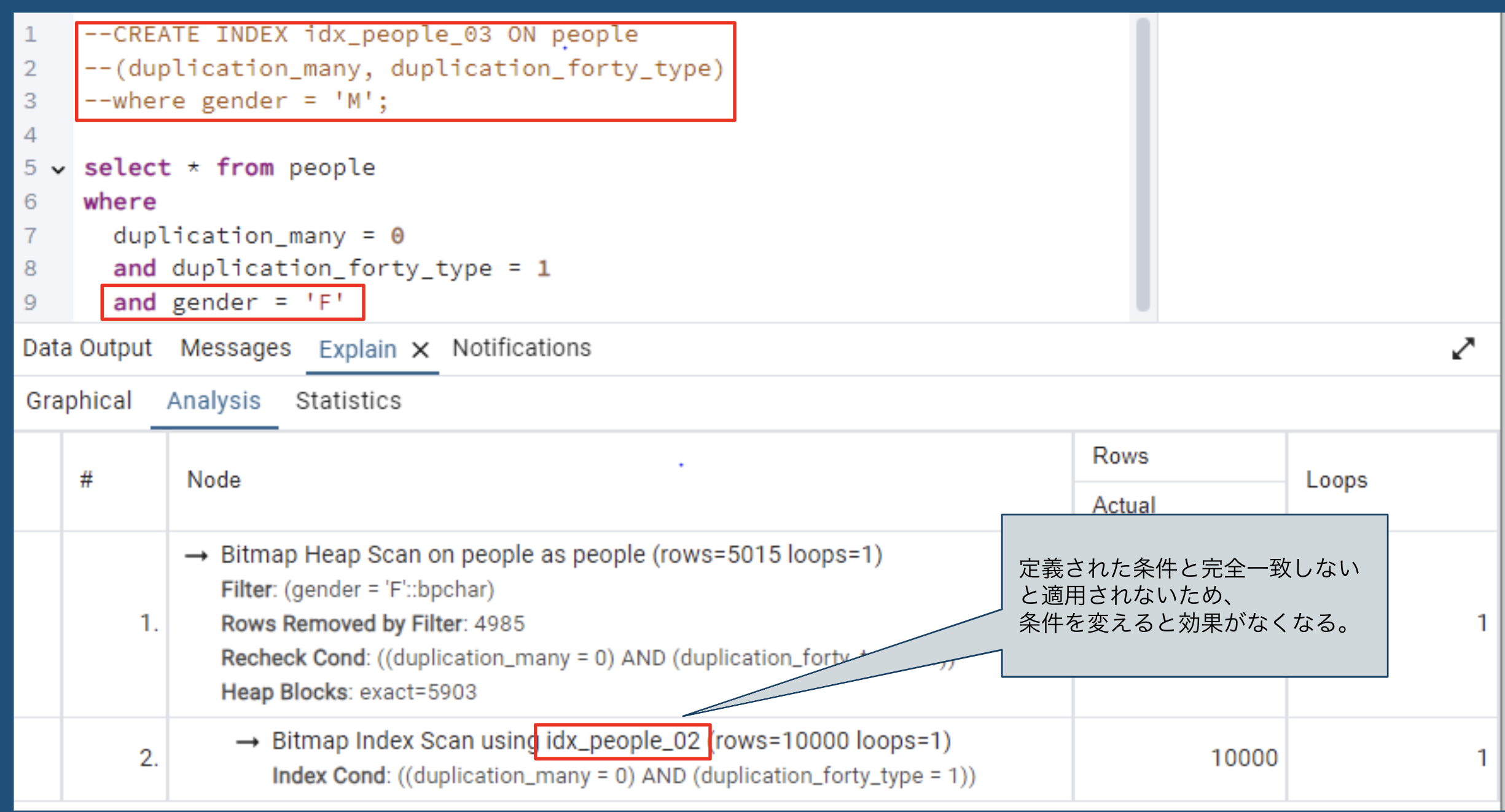1505x812 pixels.
Task: Click the idx_people_02 index name
Action: point(622,741)
